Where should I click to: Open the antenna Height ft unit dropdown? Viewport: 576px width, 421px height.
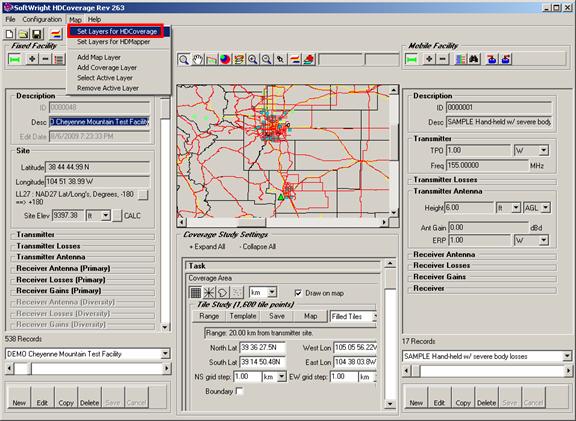pos(516,208)
